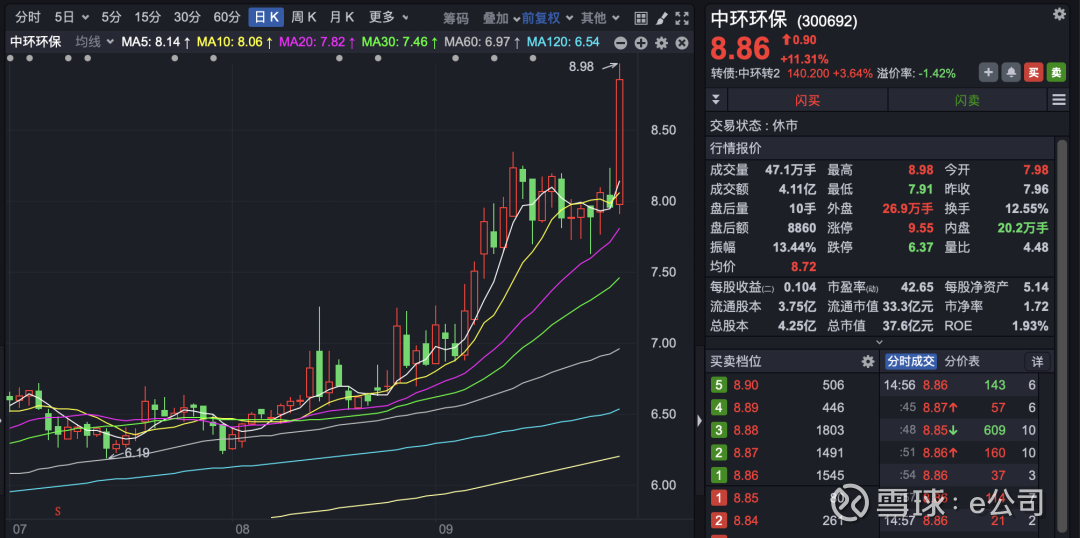The height and width of the screenshot is (538, 1080).
Task: Zoom out the chart with minus icon
Action: coord(621,43)
